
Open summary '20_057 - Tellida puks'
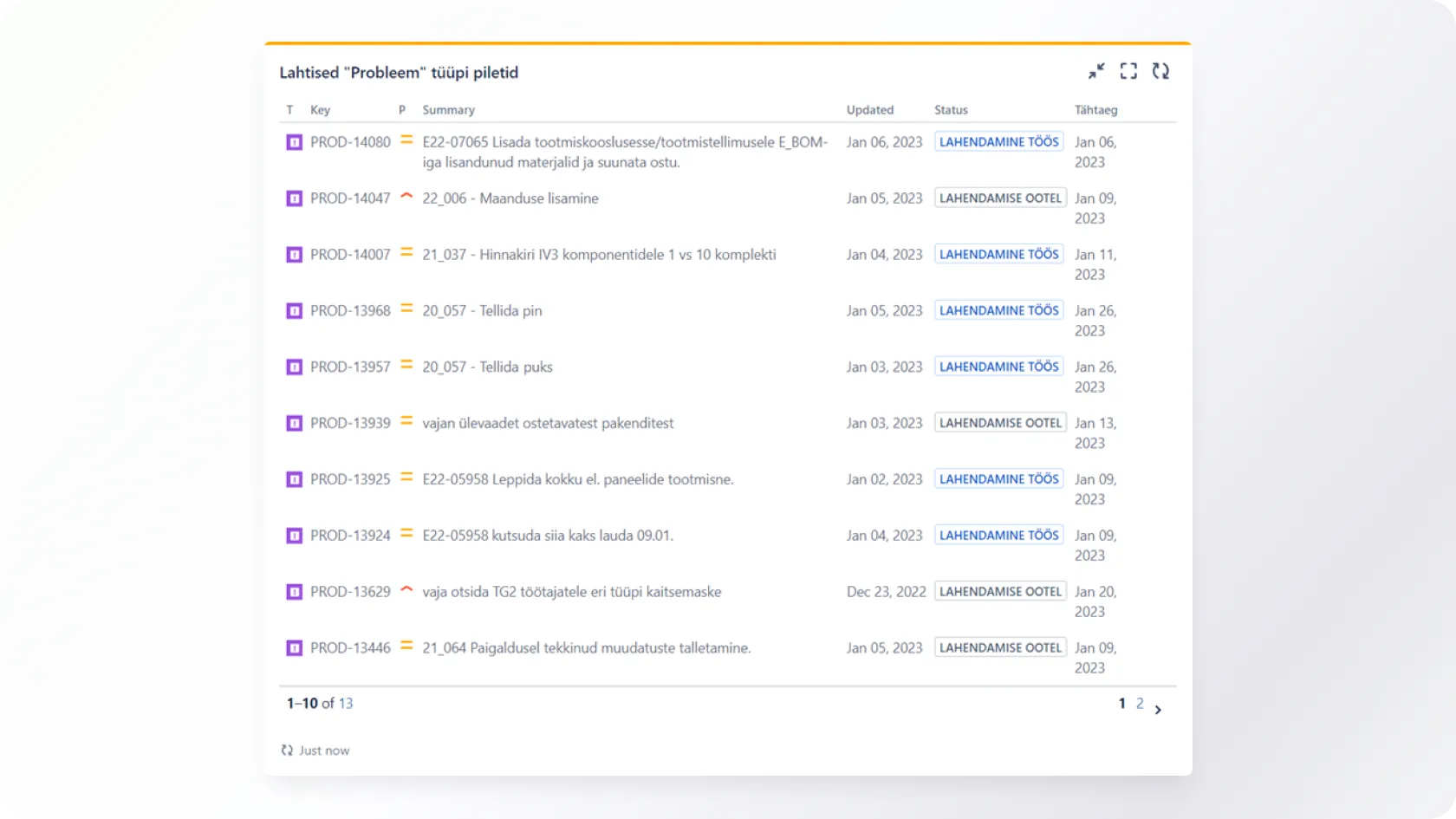[x=487, y=367]
